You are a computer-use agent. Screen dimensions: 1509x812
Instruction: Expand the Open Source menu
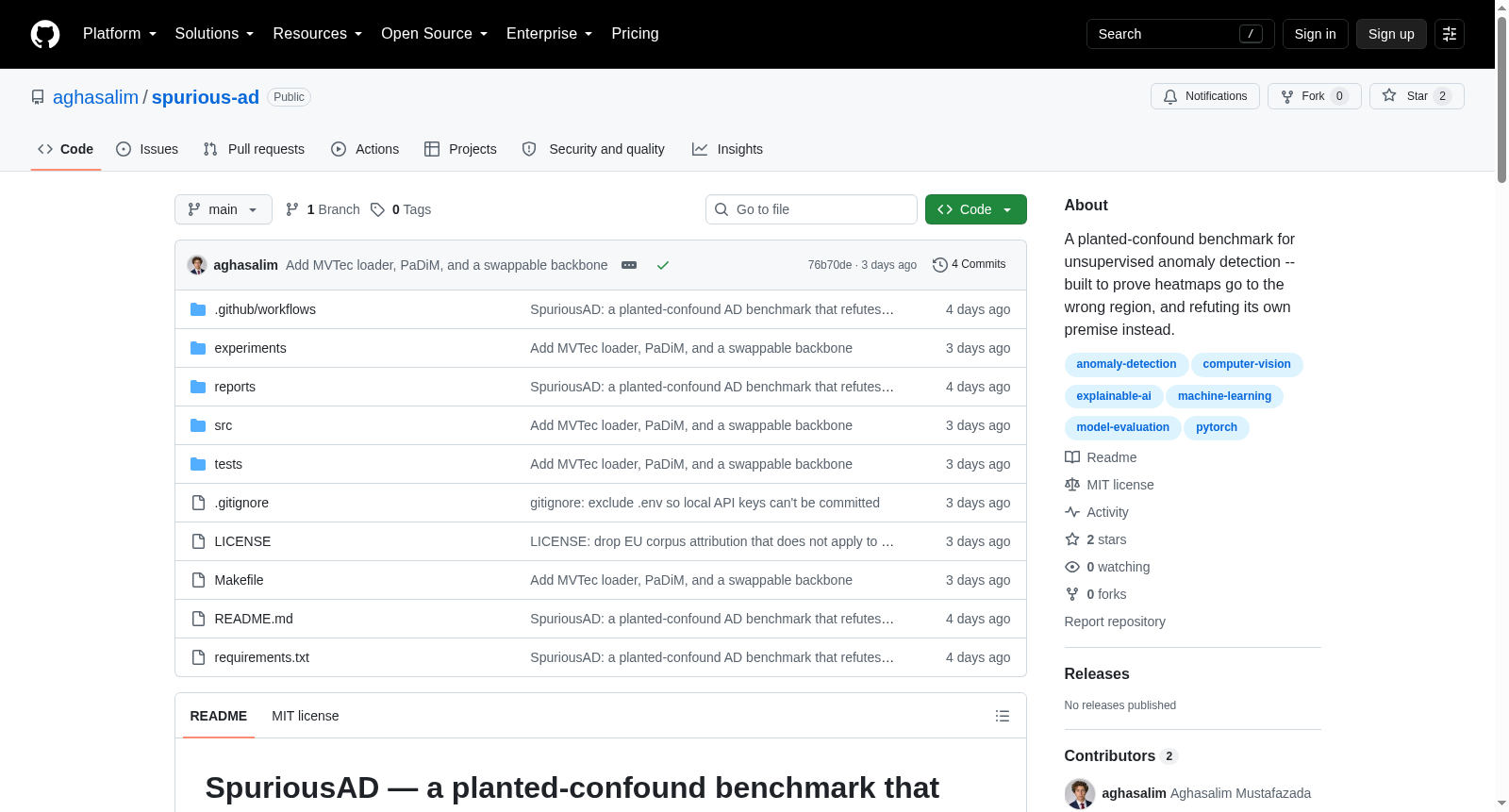pos(434,34)
